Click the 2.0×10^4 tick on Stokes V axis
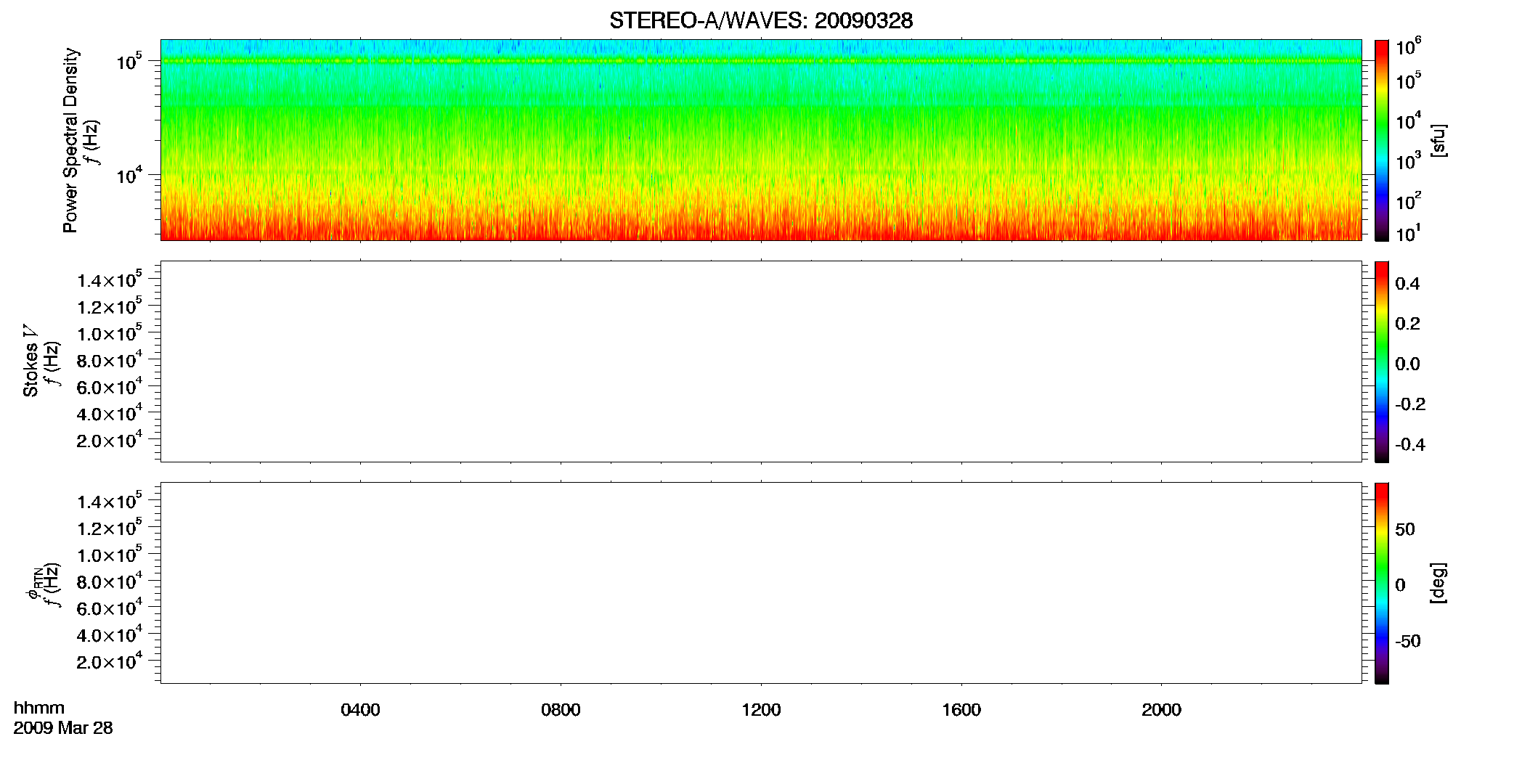 (x=110, y=440)
